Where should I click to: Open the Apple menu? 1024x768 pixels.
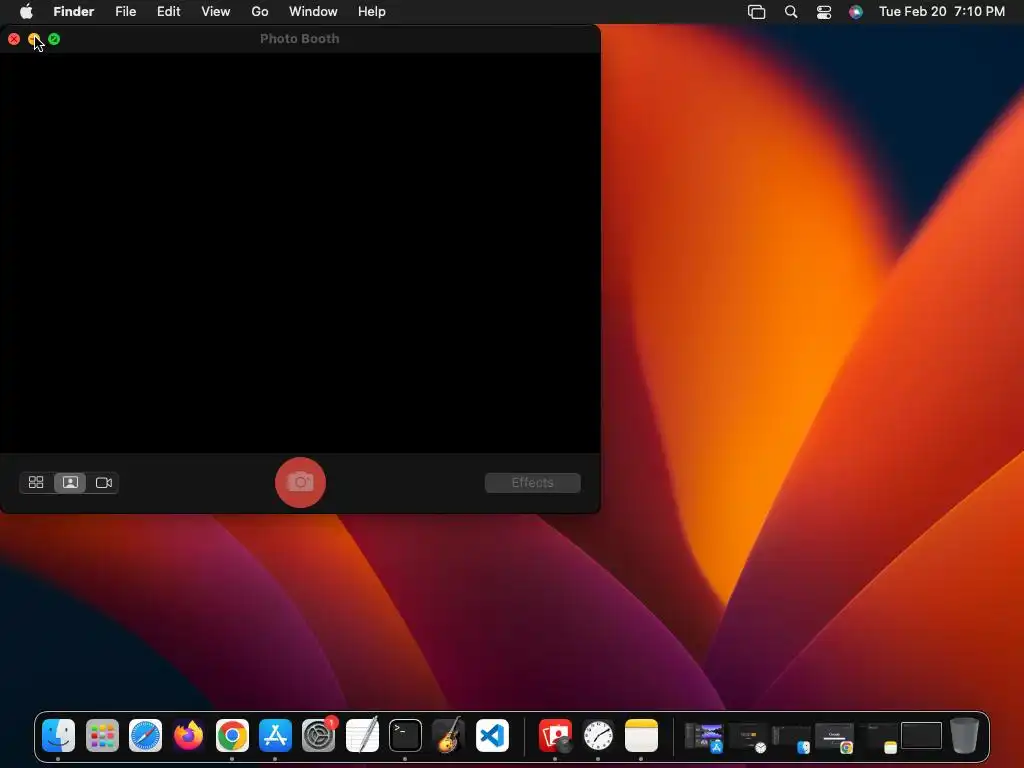(26, 12)
